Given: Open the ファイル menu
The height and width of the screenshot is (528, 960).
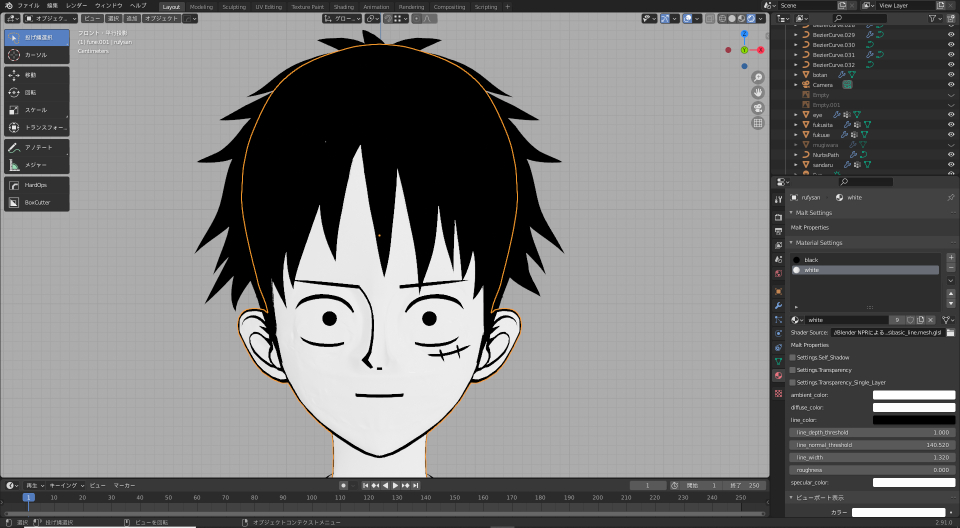Looking at the screenshot, I should tap(28, 6).
